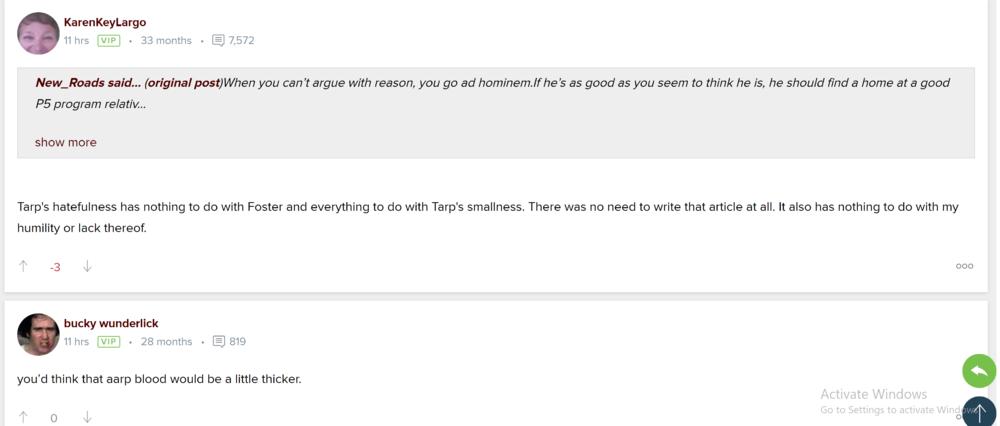Click the -3 vote score
Viewport: 1000px width, 426px height.
pos(55,267)
